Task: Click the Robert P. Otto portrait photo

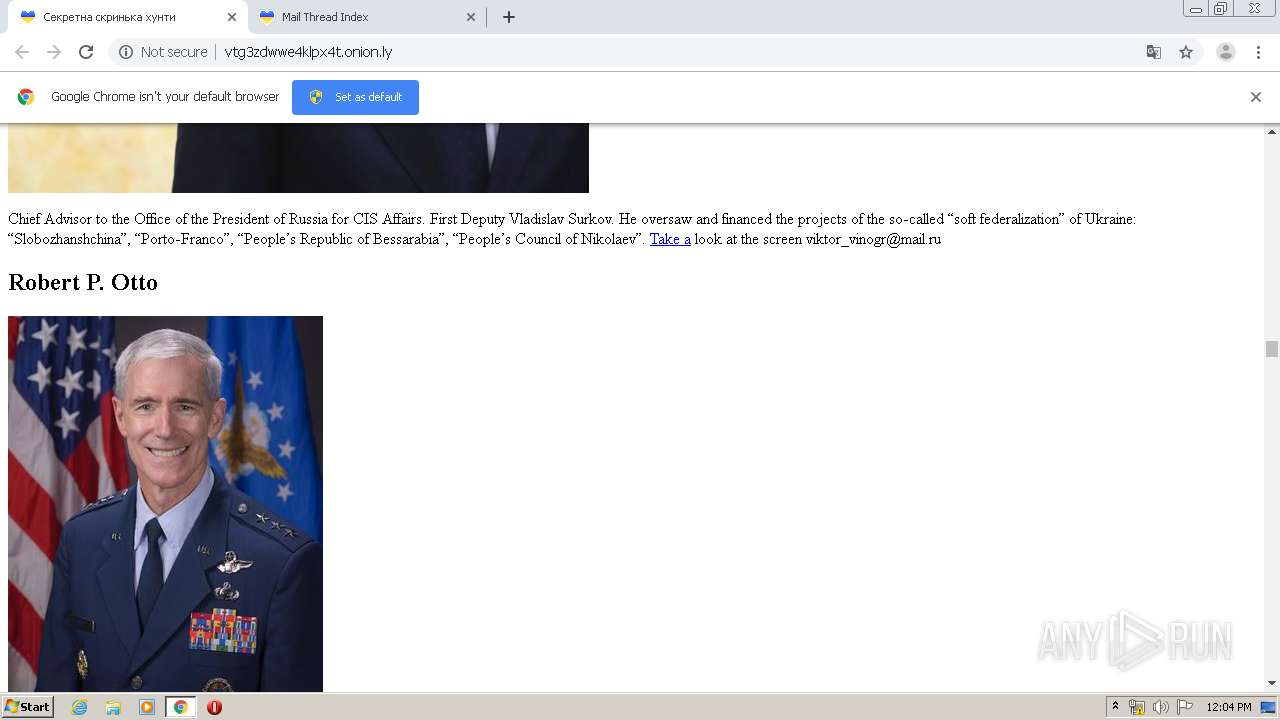Action: 165,504
